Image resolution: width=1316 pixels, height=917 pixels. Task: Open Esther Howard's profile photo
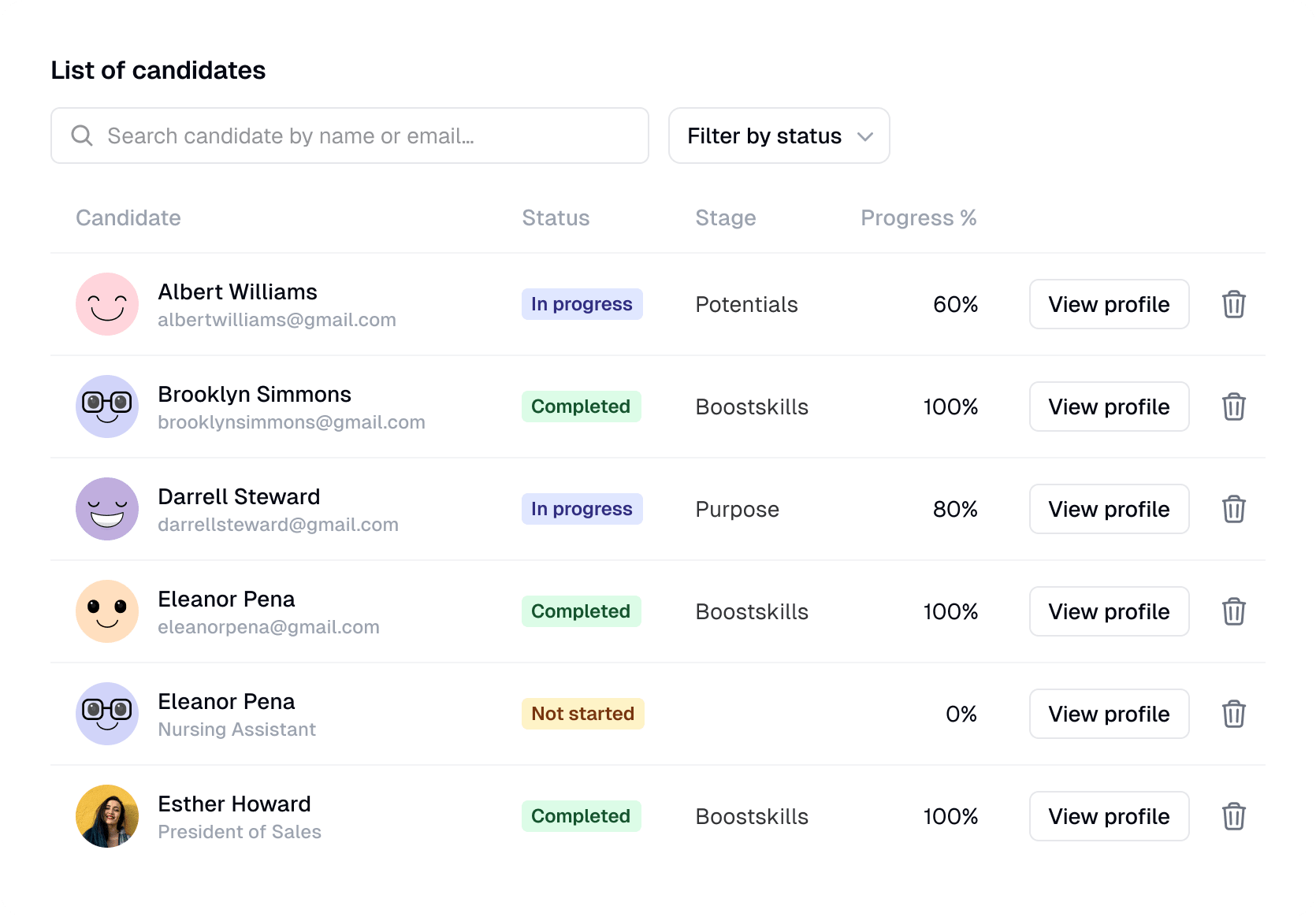point(107,816)
